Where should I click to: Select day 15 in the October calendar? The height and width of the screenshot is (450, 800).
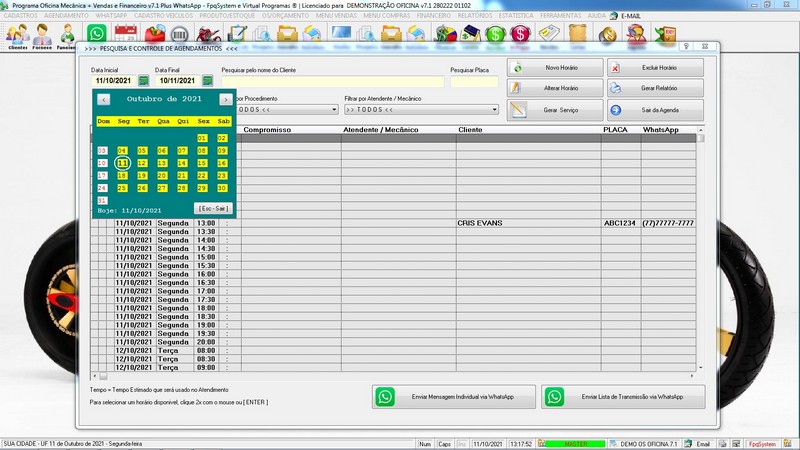click(x=202, y=163)
